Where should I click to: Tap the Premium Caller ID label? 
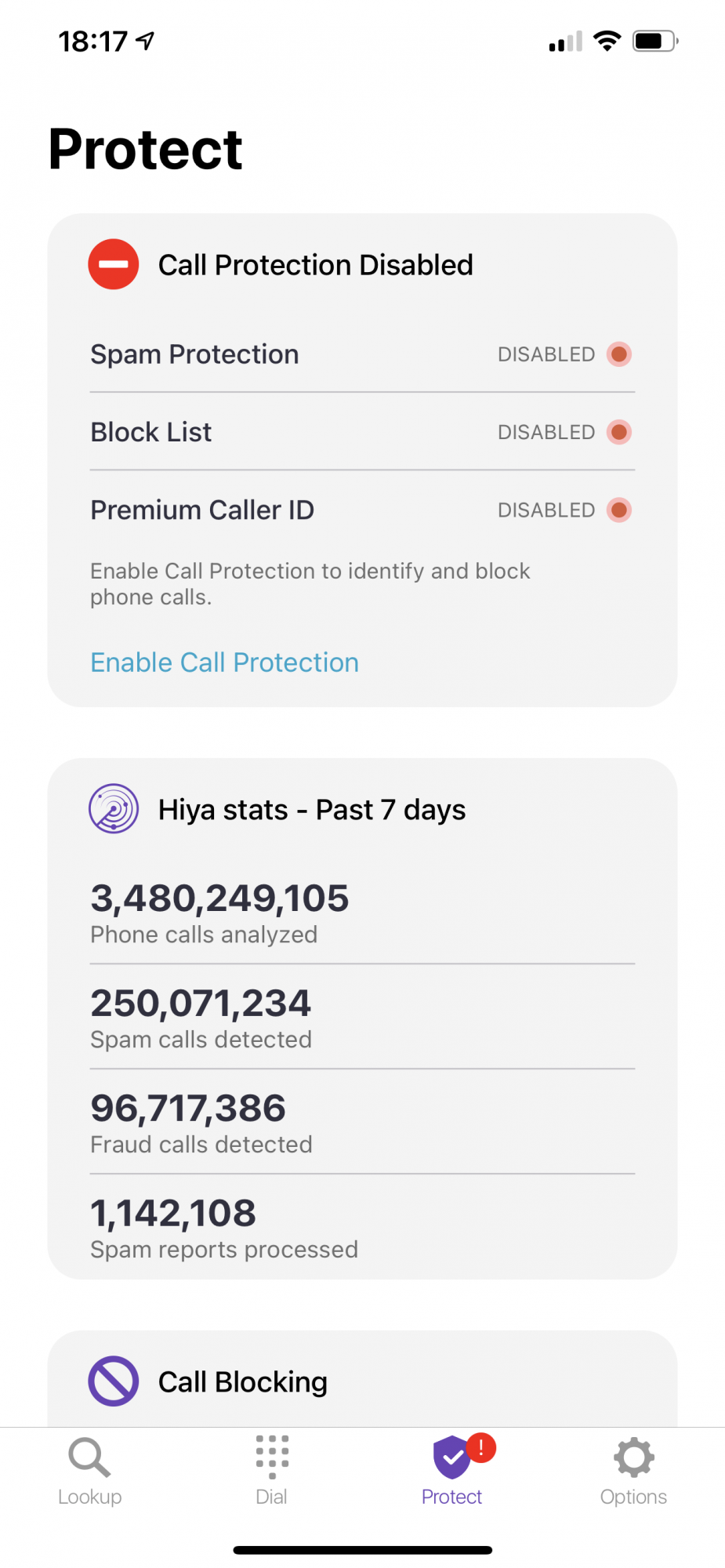pyautogui.click(x=202, y=510)
